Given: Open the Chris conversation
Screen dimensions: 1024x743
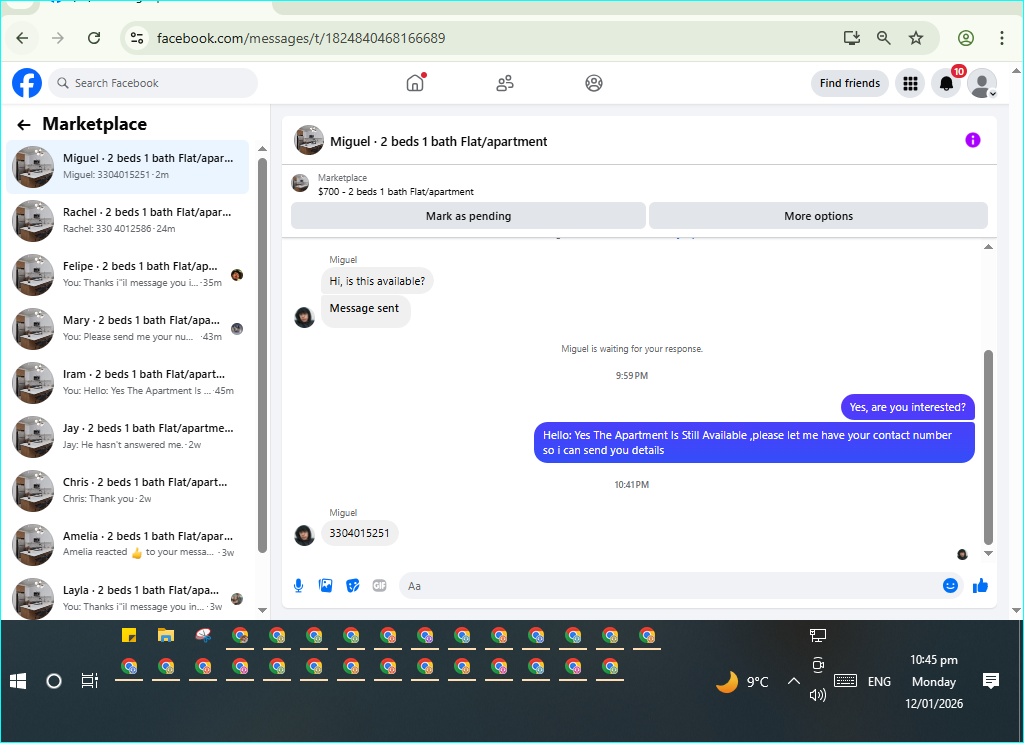Looking at the screenshot, I should coord(128,490).
